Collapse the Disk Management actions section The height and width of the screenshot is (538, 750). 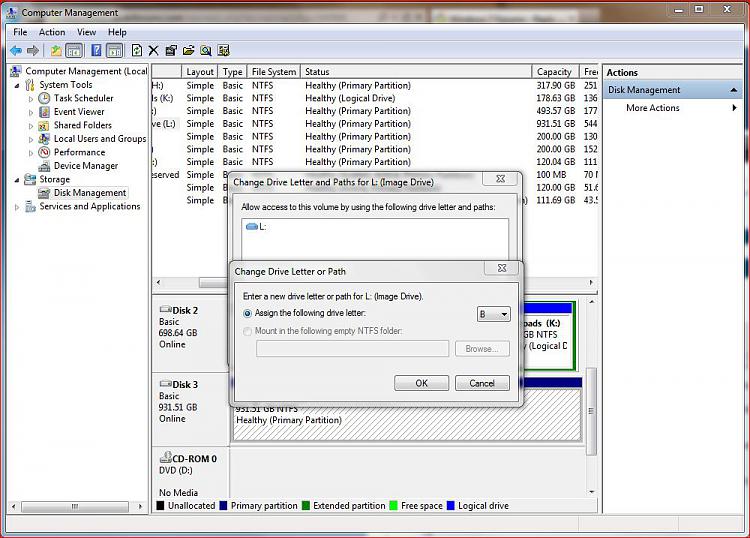click(733, 90)
